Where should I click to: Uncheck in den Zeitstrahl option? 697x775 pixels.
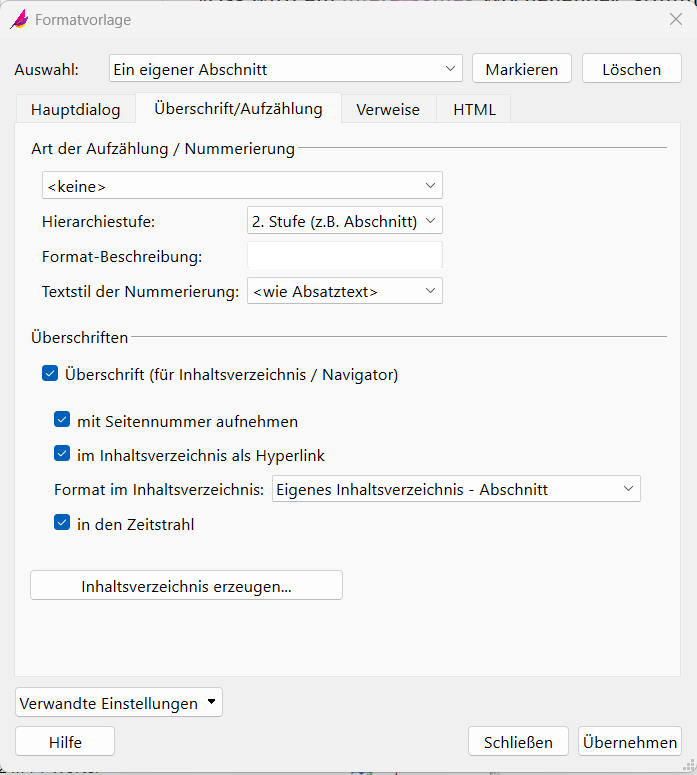coord(63,523)
